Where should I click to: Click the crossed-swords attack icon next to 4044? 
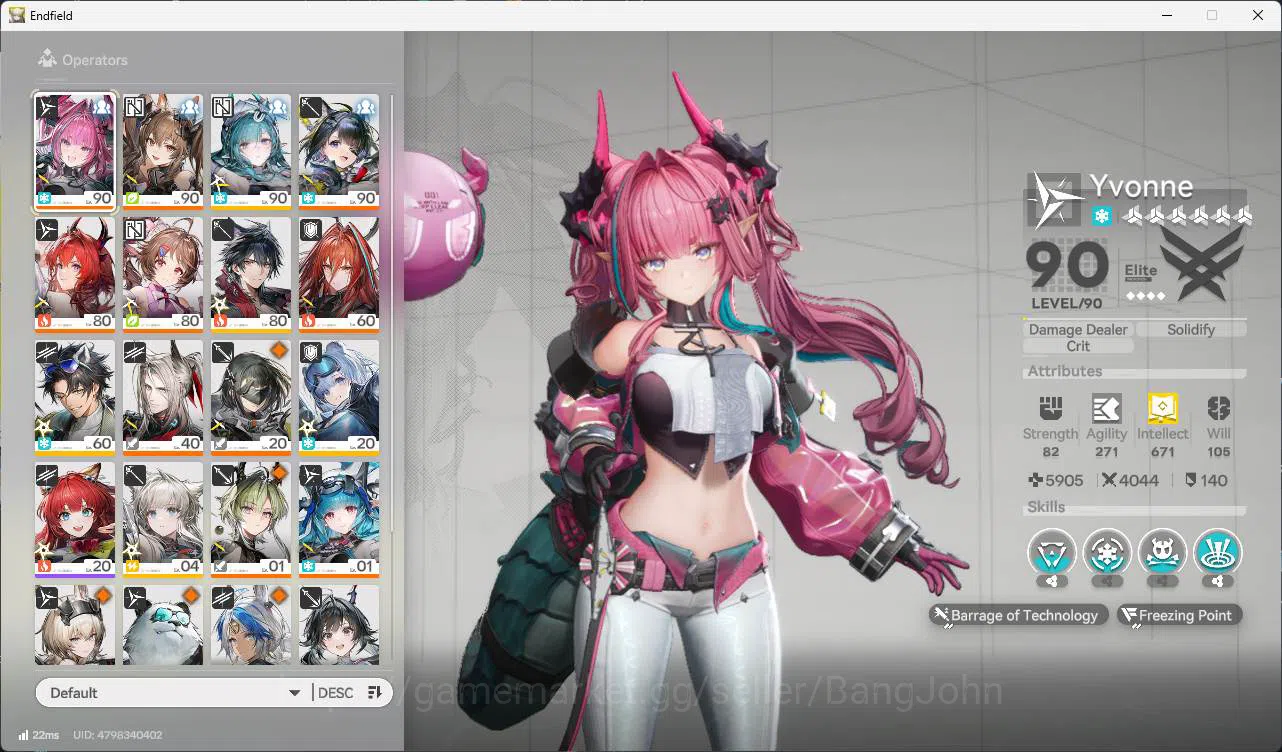pos(1109,480)
